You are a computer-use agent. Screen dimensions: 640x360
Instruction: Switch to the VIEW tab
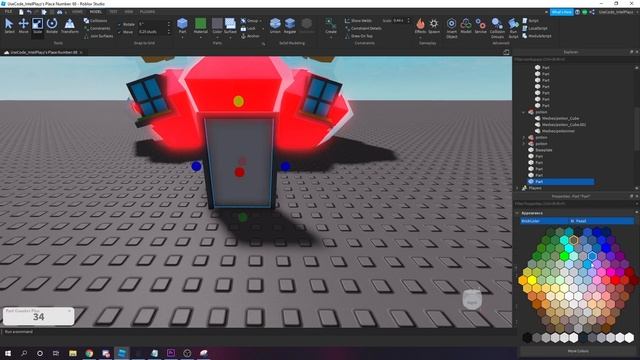click(129, 12)
